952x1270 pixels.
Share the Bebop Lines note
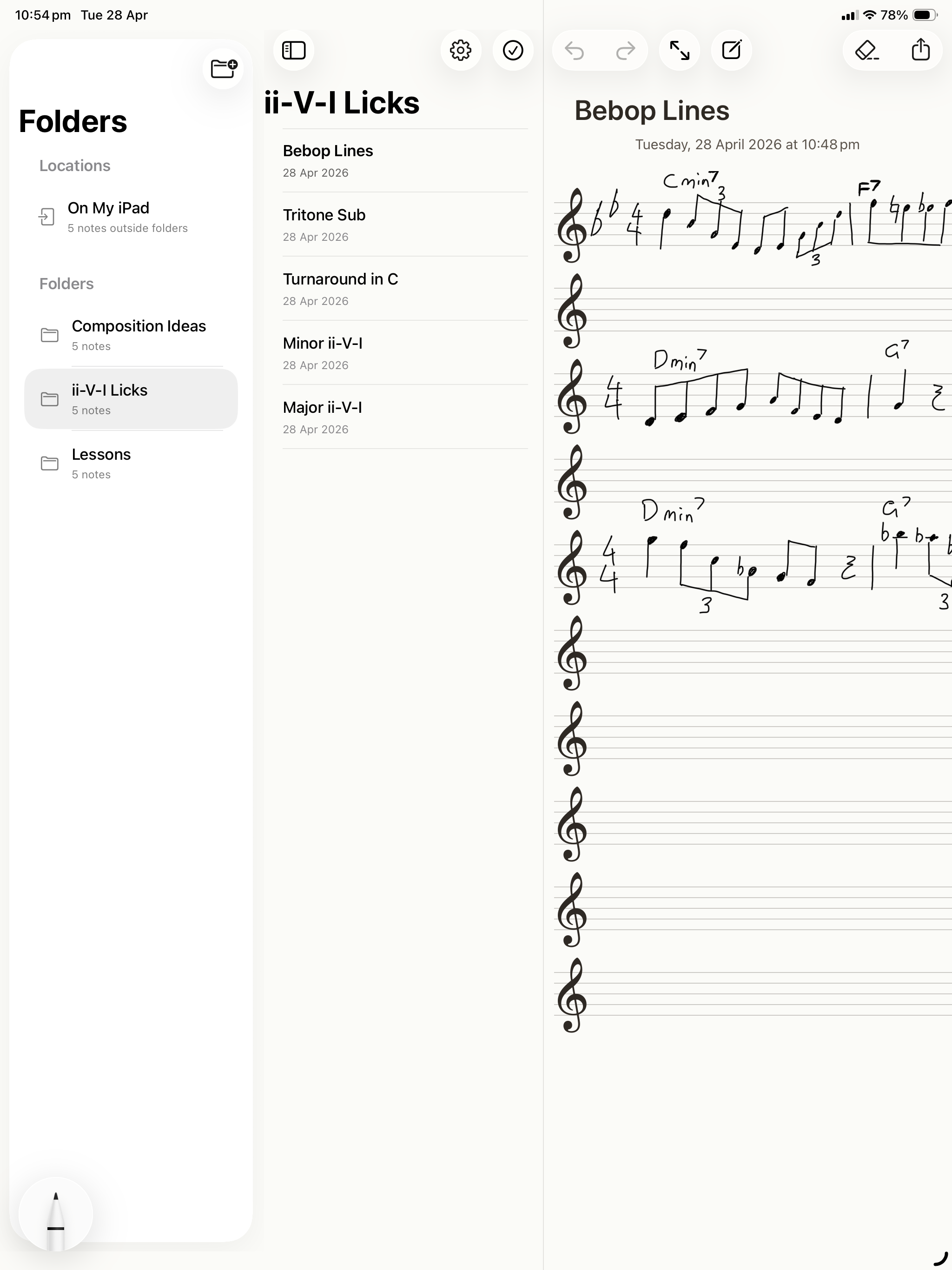[920, 51]
